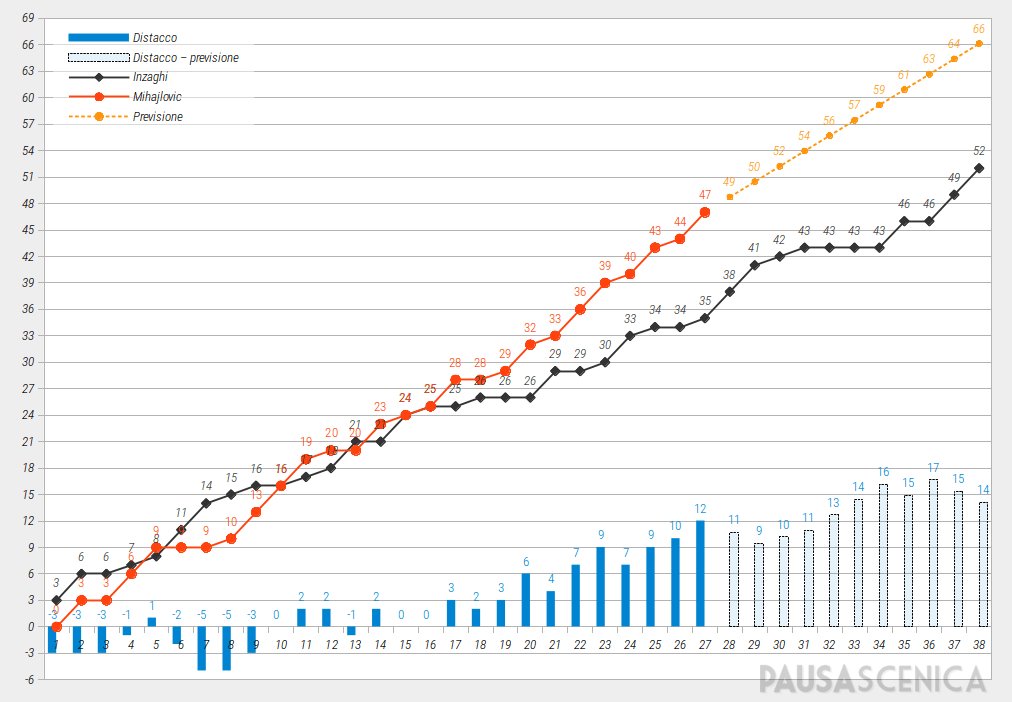Viewport: 1012px width, 702px height.
Task: Click Inzaghi's black point labeled 41
Action: [754, 265]
